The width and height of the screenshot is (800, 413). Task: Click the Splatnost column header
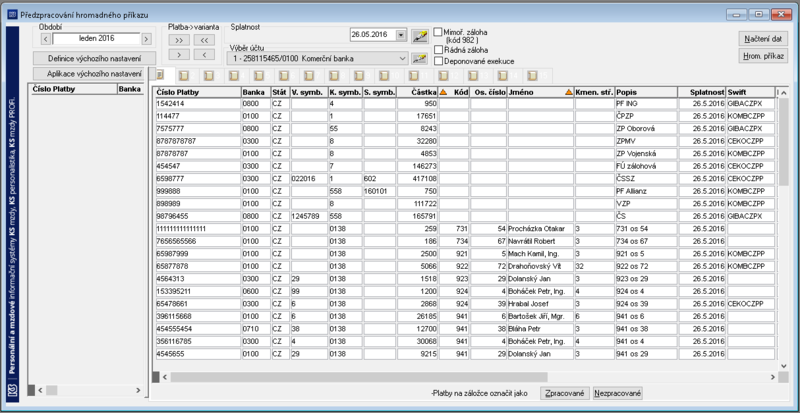point(702,92)
